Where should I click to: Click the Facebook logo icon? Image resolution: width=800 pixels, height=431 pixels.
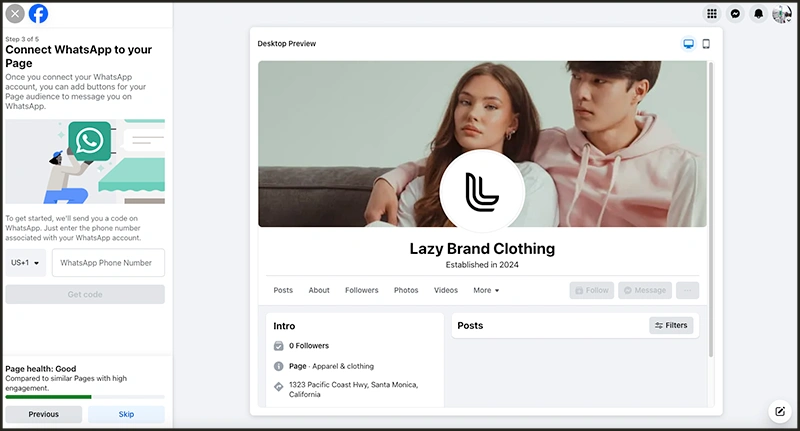tap(38, 14)
